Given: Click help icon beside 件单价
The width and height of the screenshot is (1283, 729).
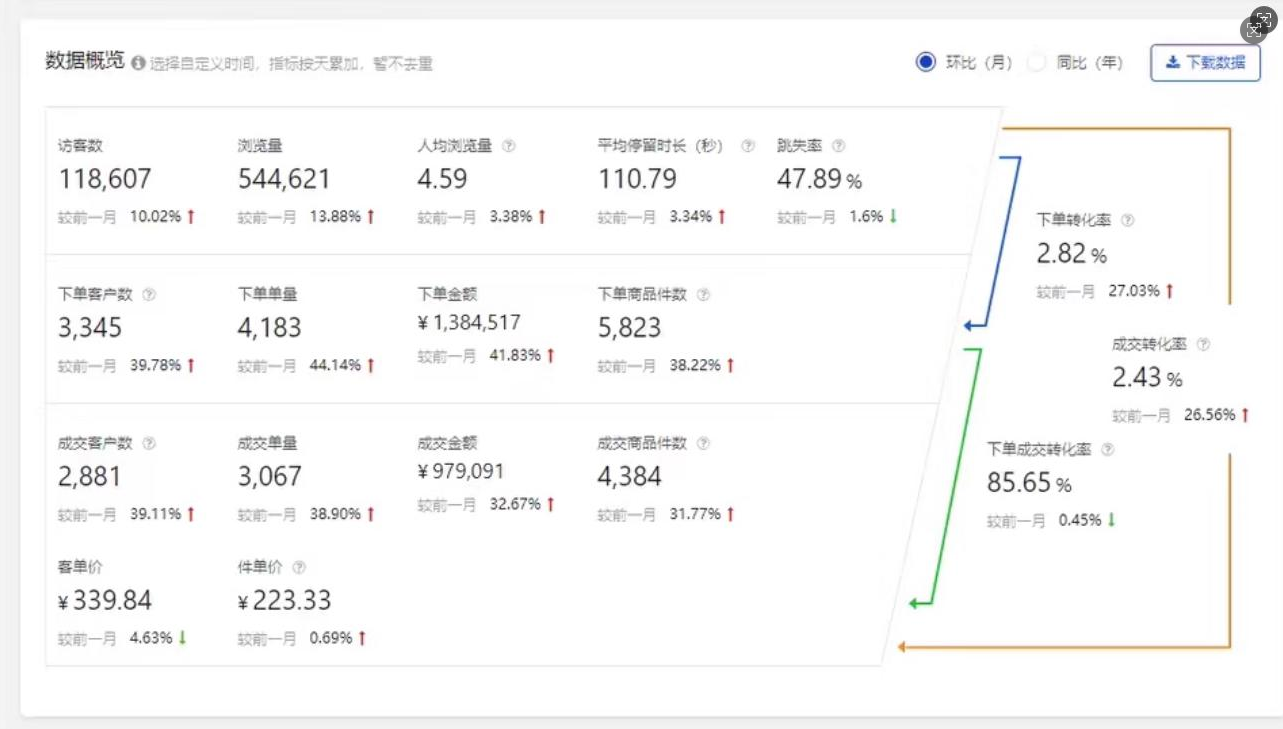Looking at the screenshot, I should [x=299, y=567].
